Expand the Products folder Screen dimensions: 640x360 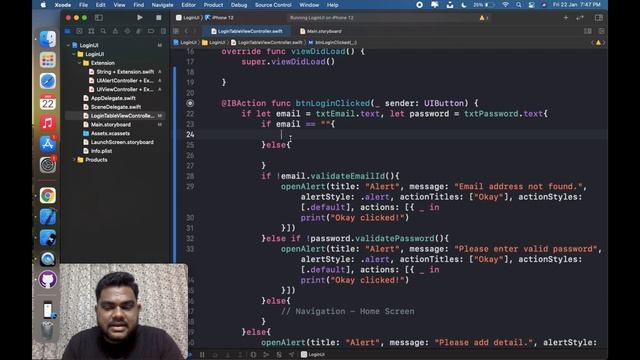pyautogui.click(x=74, y=160)
